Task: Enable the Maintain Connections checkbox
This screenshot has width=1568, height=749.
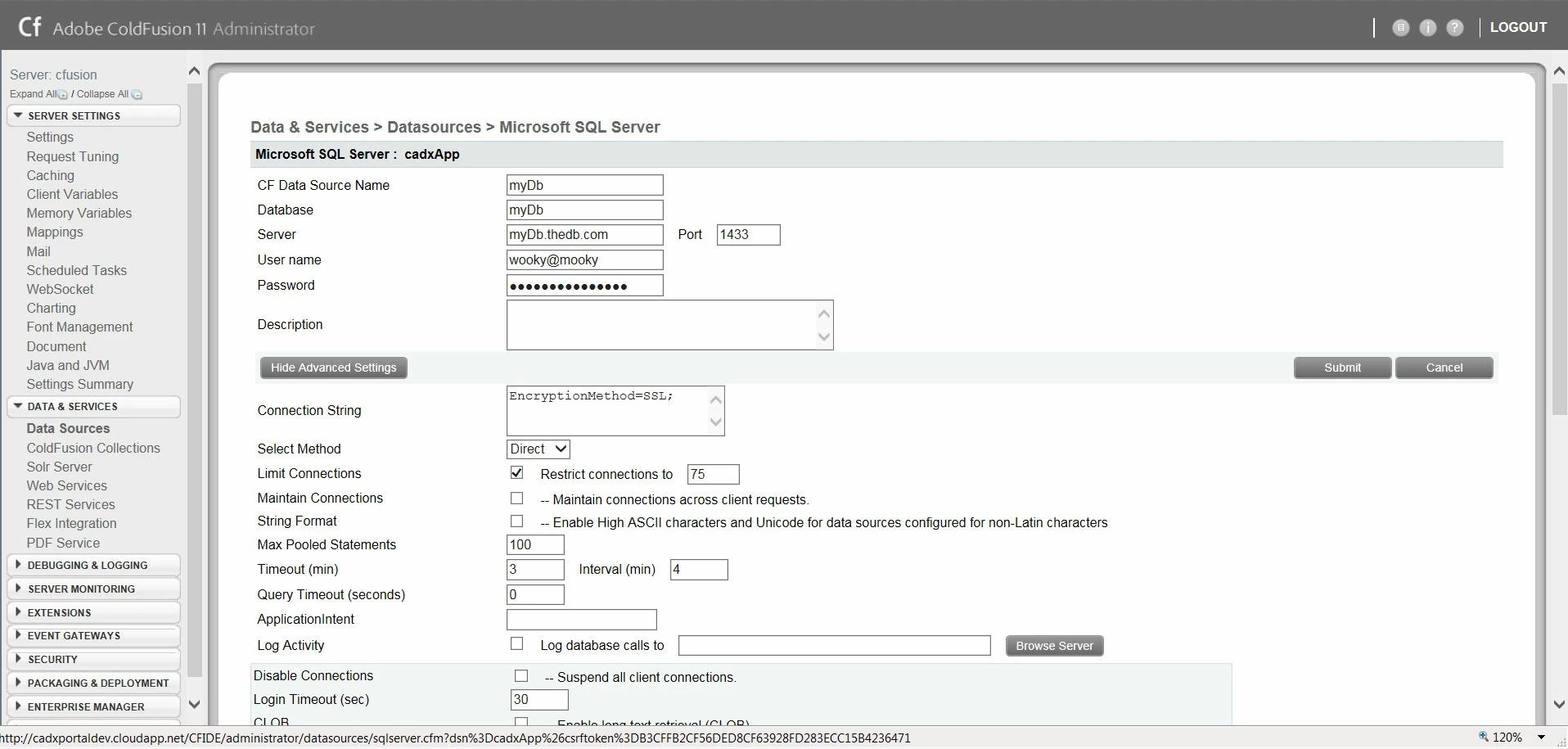Action: pos(517,498)
